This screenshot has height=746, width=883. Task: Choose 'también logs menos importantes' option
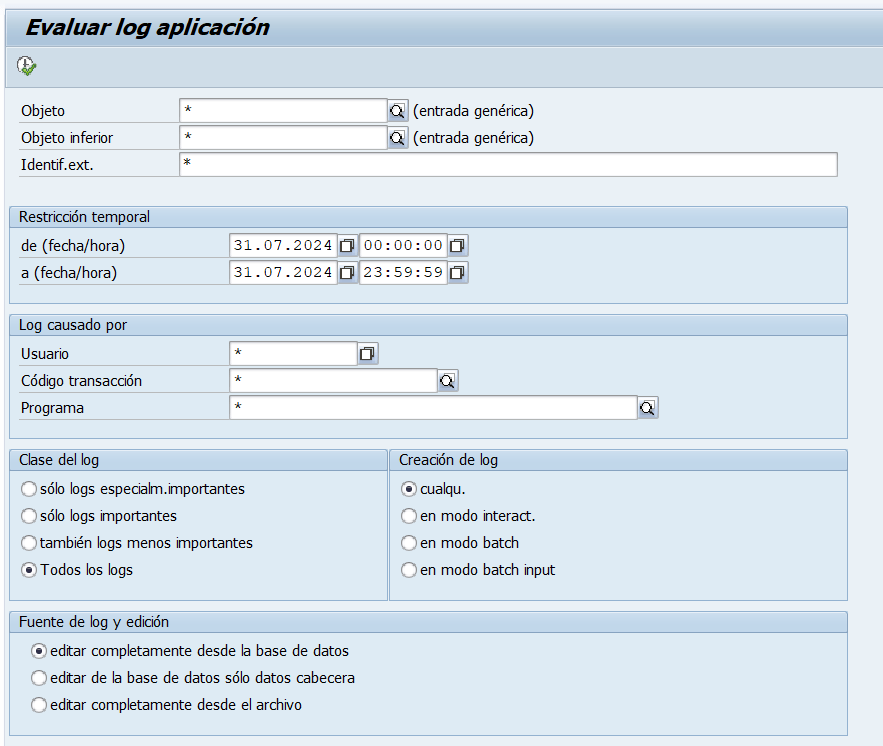pyautogui.click(x=29, y=543)
